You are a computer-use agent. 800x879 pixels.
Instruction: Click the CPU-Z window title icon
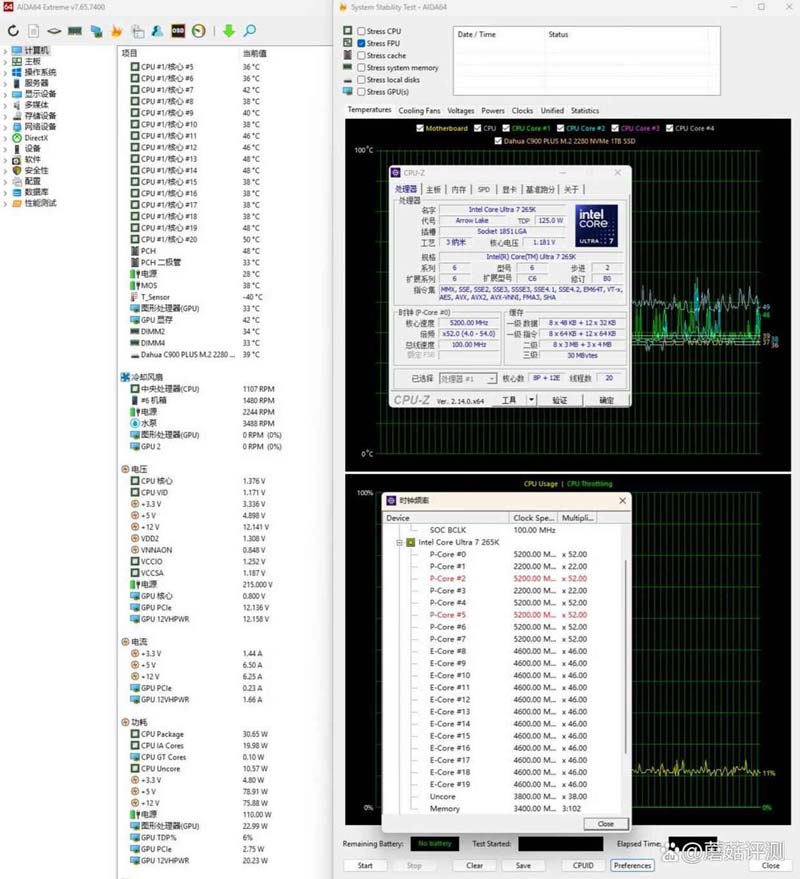coord(396,173)
